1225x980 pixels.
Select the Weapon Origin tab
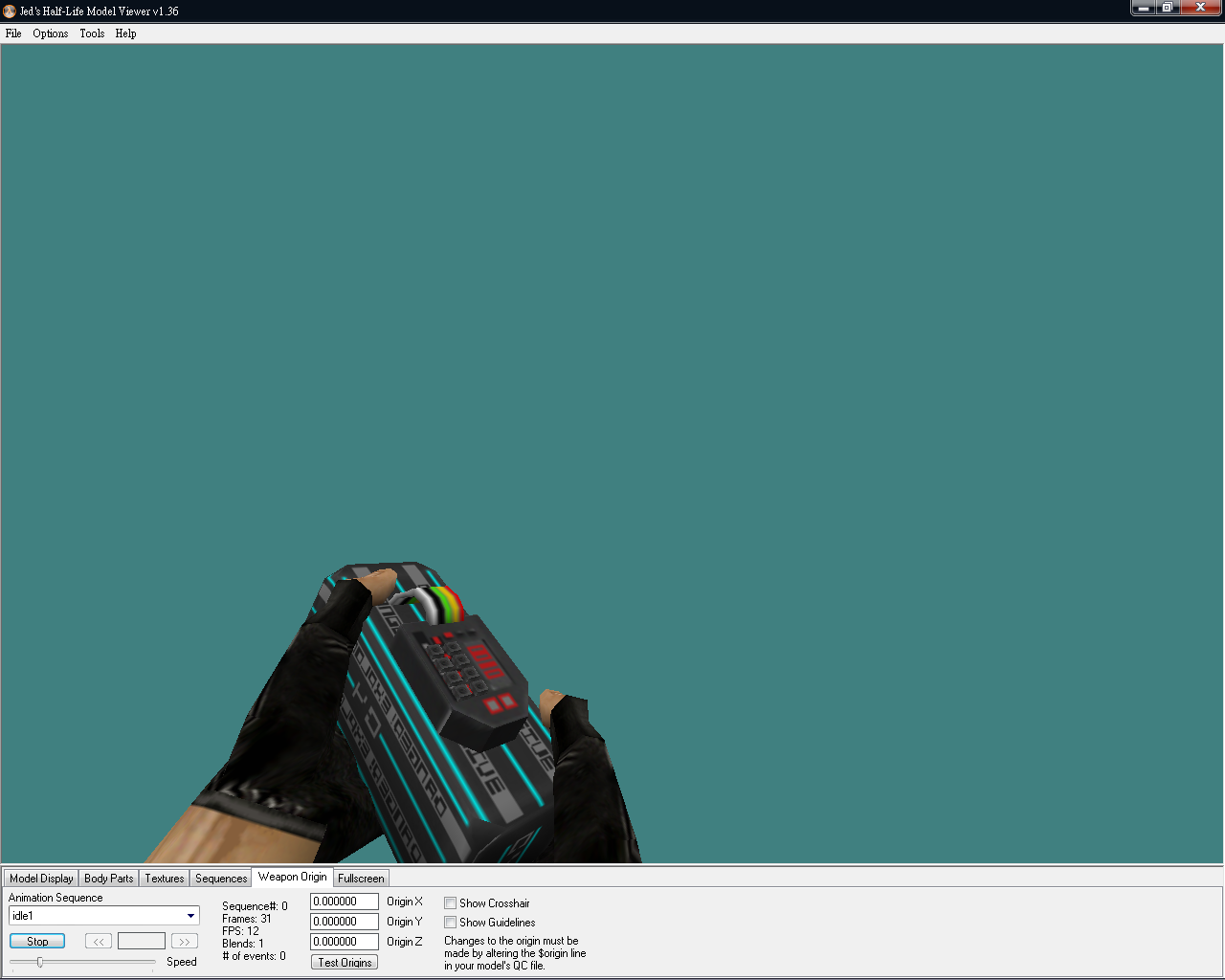(x=293, y=877)
